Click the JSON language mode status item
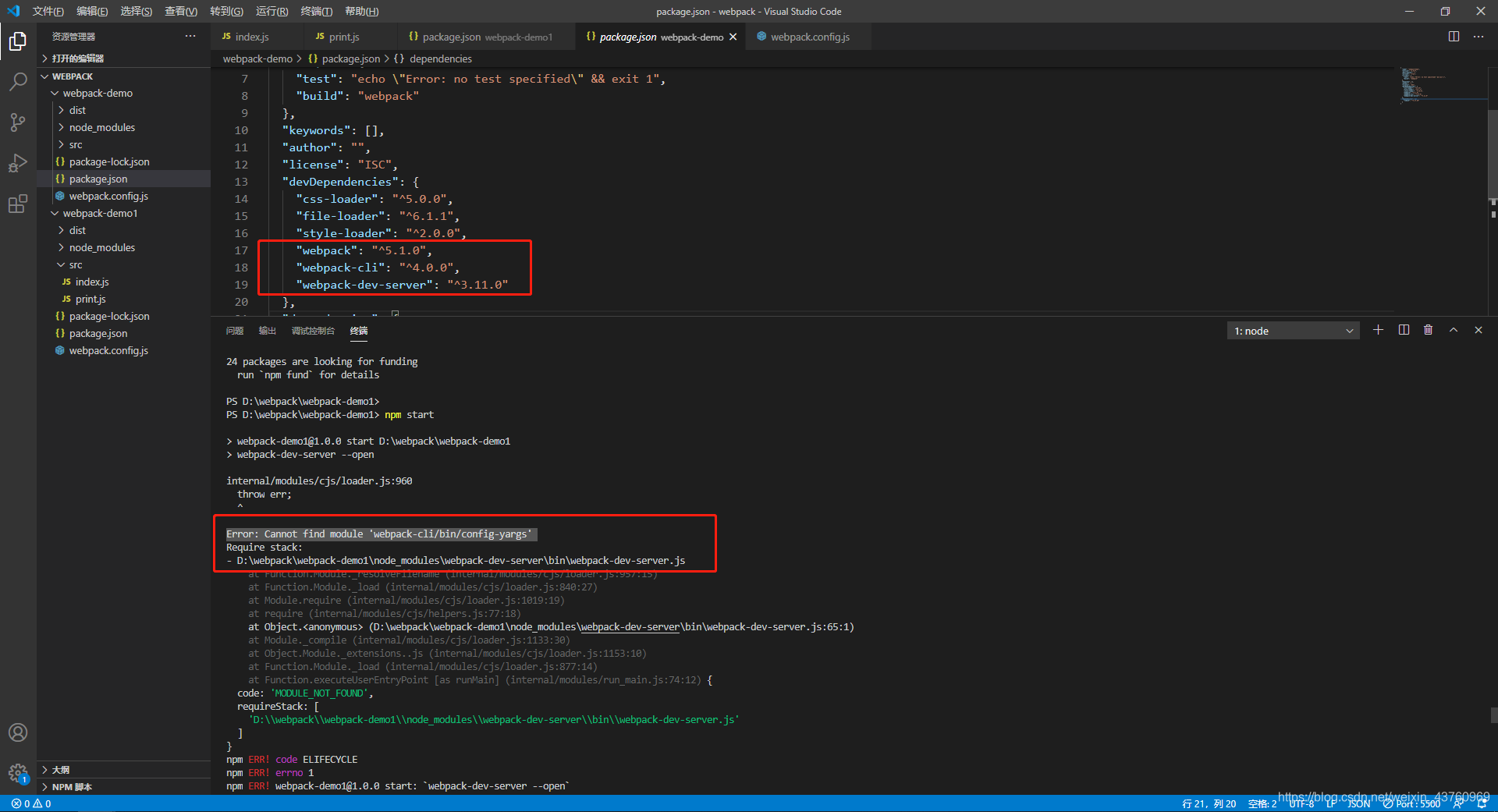Viewport: 1498px width, 812px height. (x=1359, y=803)
